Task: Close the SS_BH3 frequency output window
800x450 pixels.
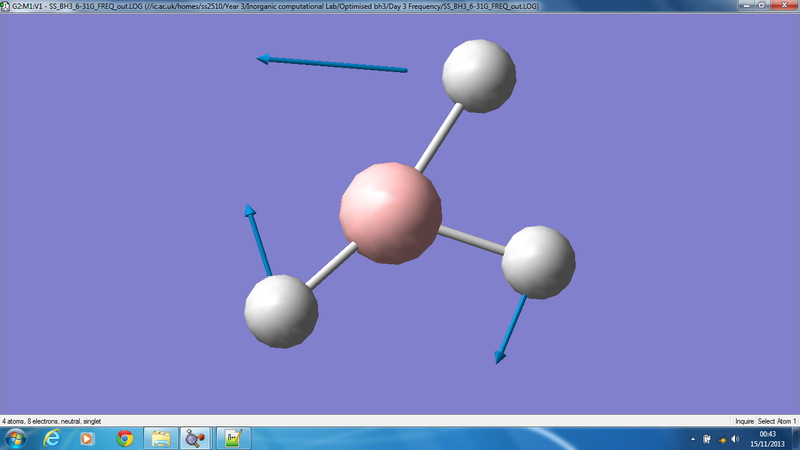Action: pyautogui.click(x=785, y=5)
